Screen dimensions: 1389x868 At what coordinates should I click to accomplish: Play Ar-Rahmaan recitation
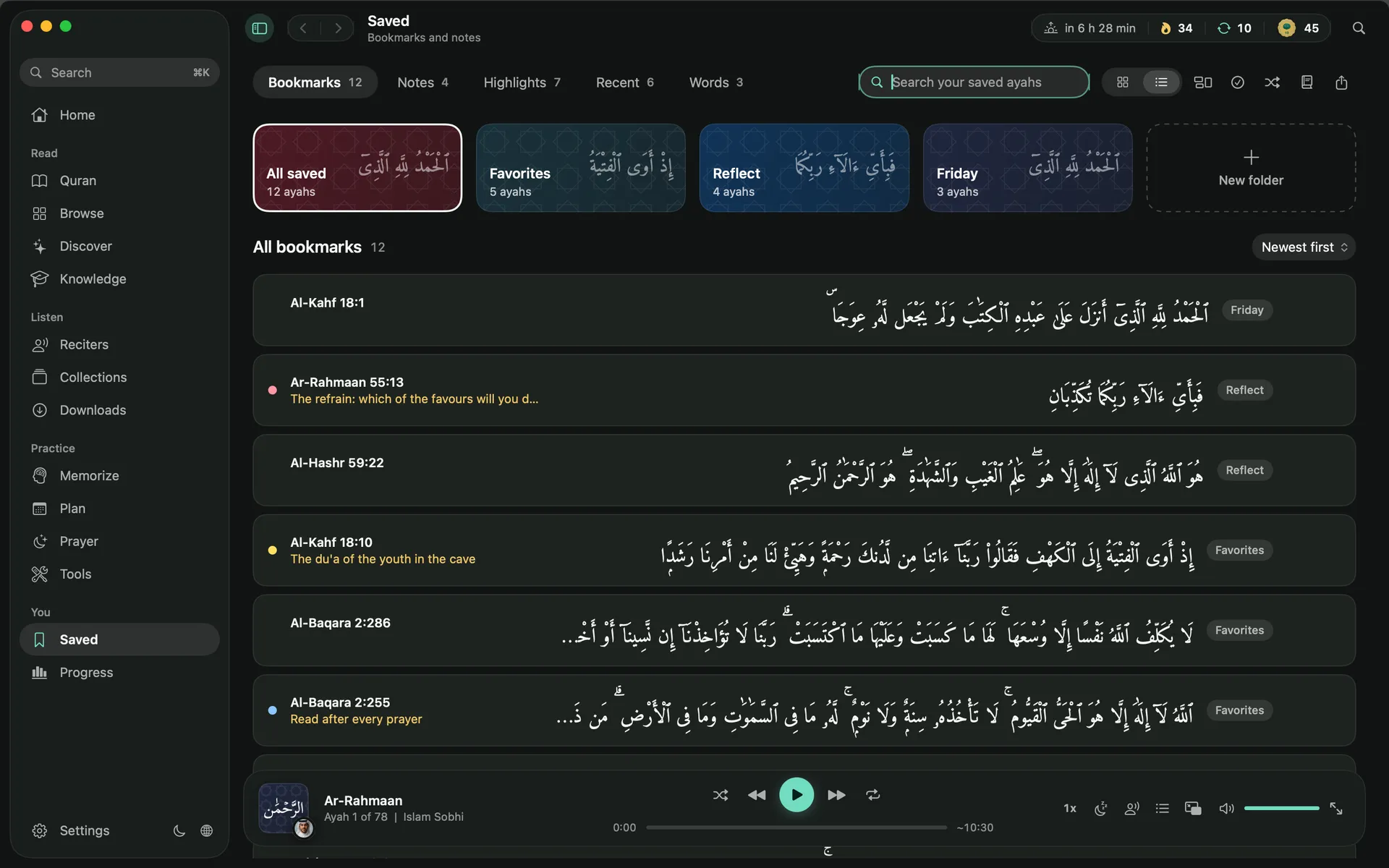[x=797, y=795]
